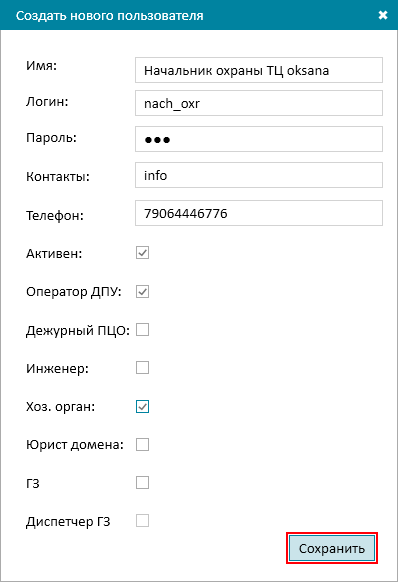398x582 pixels.
Task: Disable the Хоз. орган checkbox
Action: tap(143, 406)
